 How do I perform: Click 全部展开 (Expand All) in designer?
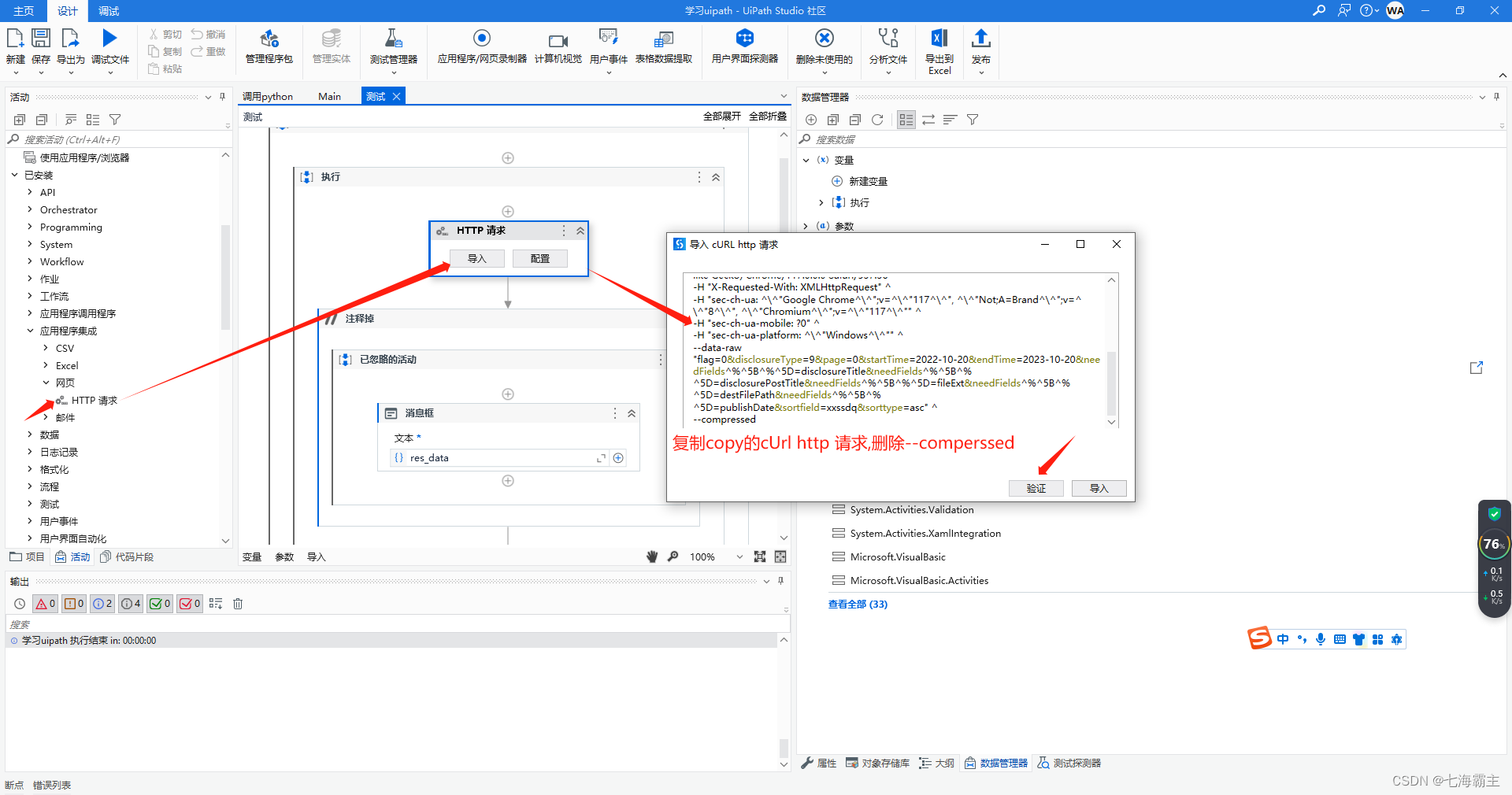[x=722, y=116]
